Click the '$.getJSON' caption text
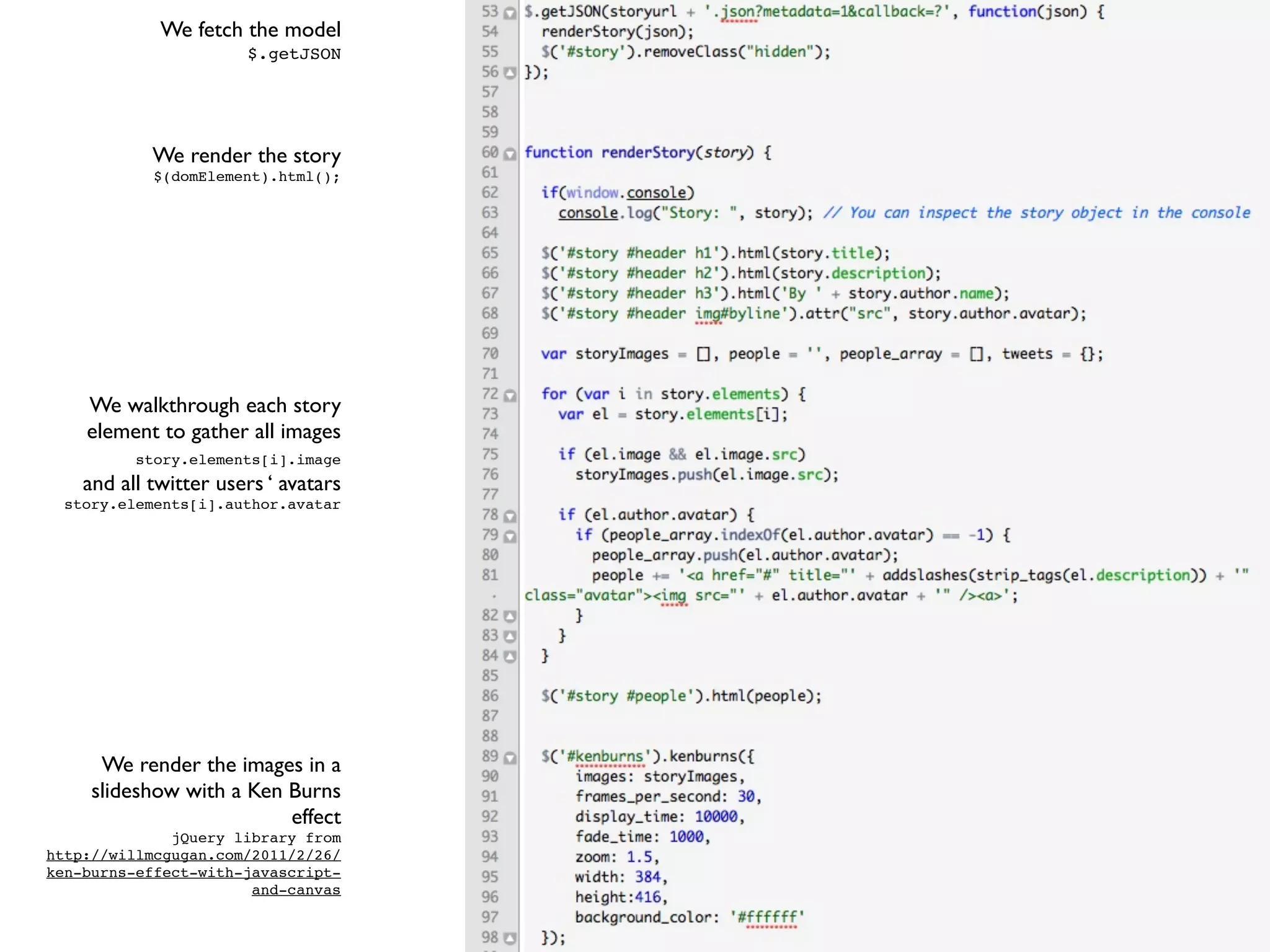The image size is (1270, 952). 294,54
